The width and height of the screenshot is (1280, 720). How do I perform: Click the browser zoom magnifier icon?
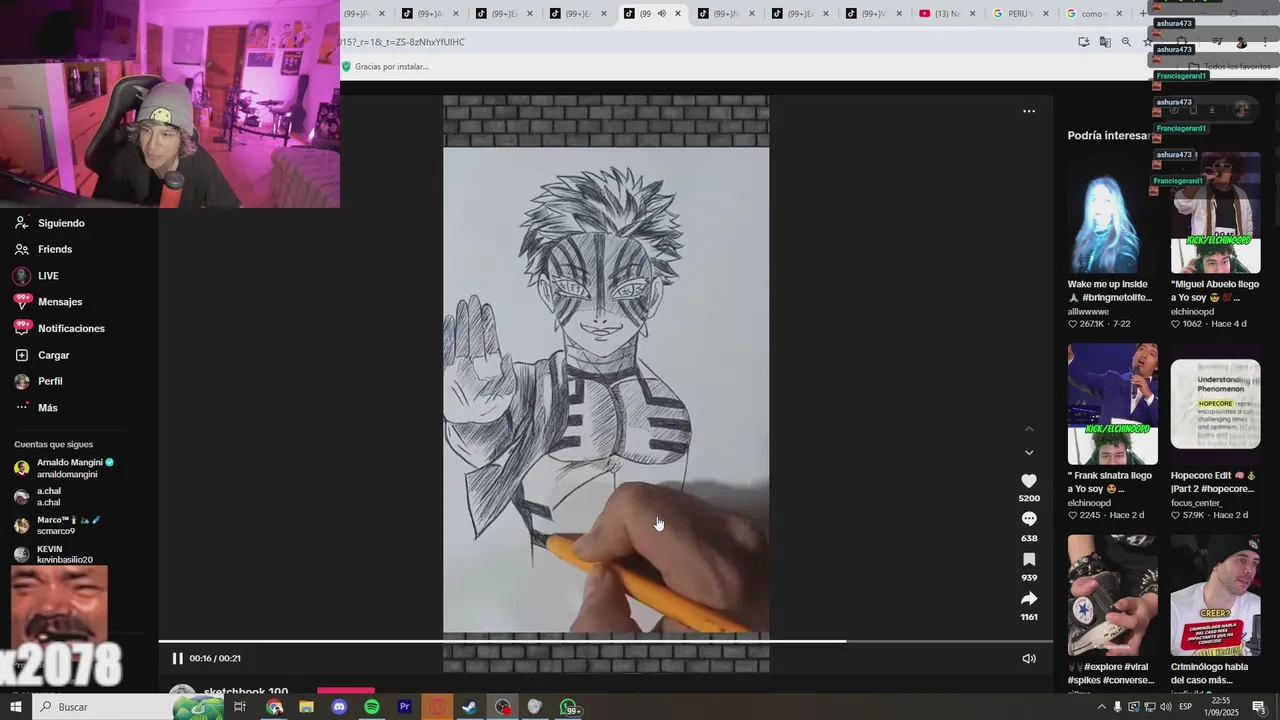coord(1126,42)
